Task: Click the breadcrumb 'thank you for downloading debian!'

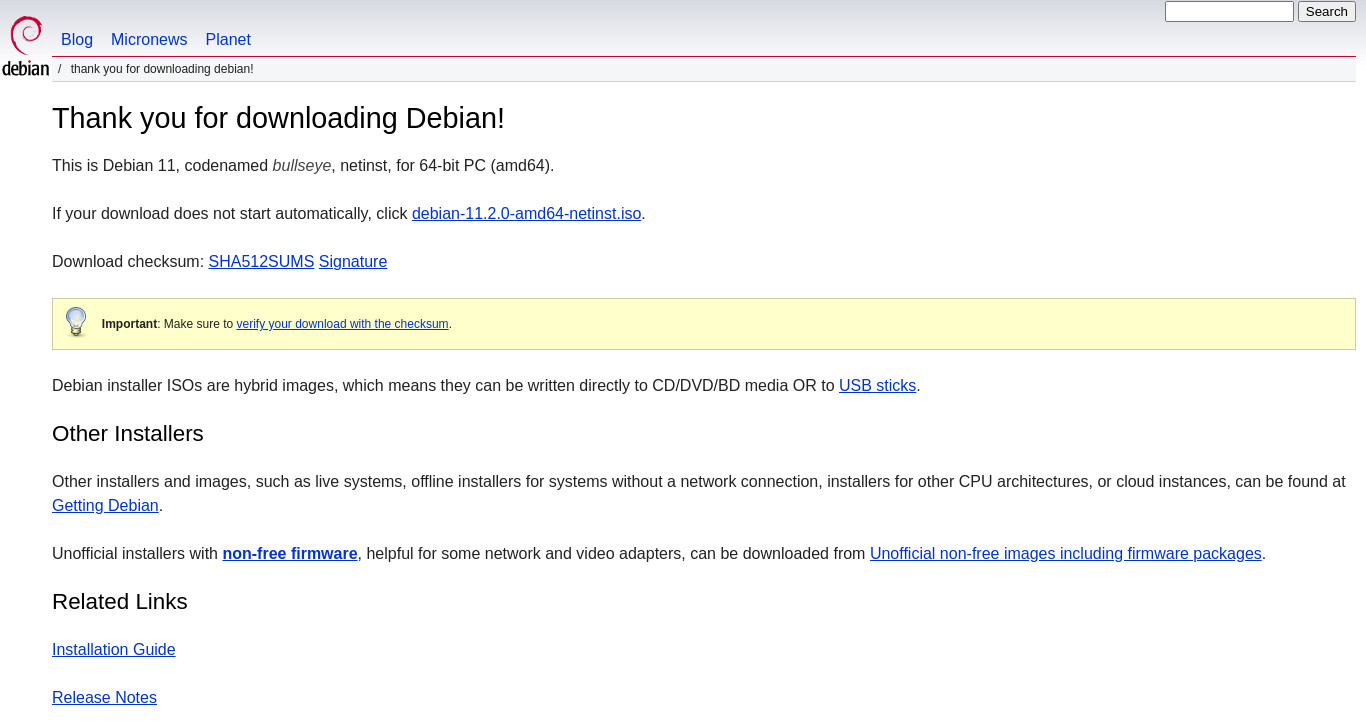Action: pyautogui.click(x=162, y=69)
